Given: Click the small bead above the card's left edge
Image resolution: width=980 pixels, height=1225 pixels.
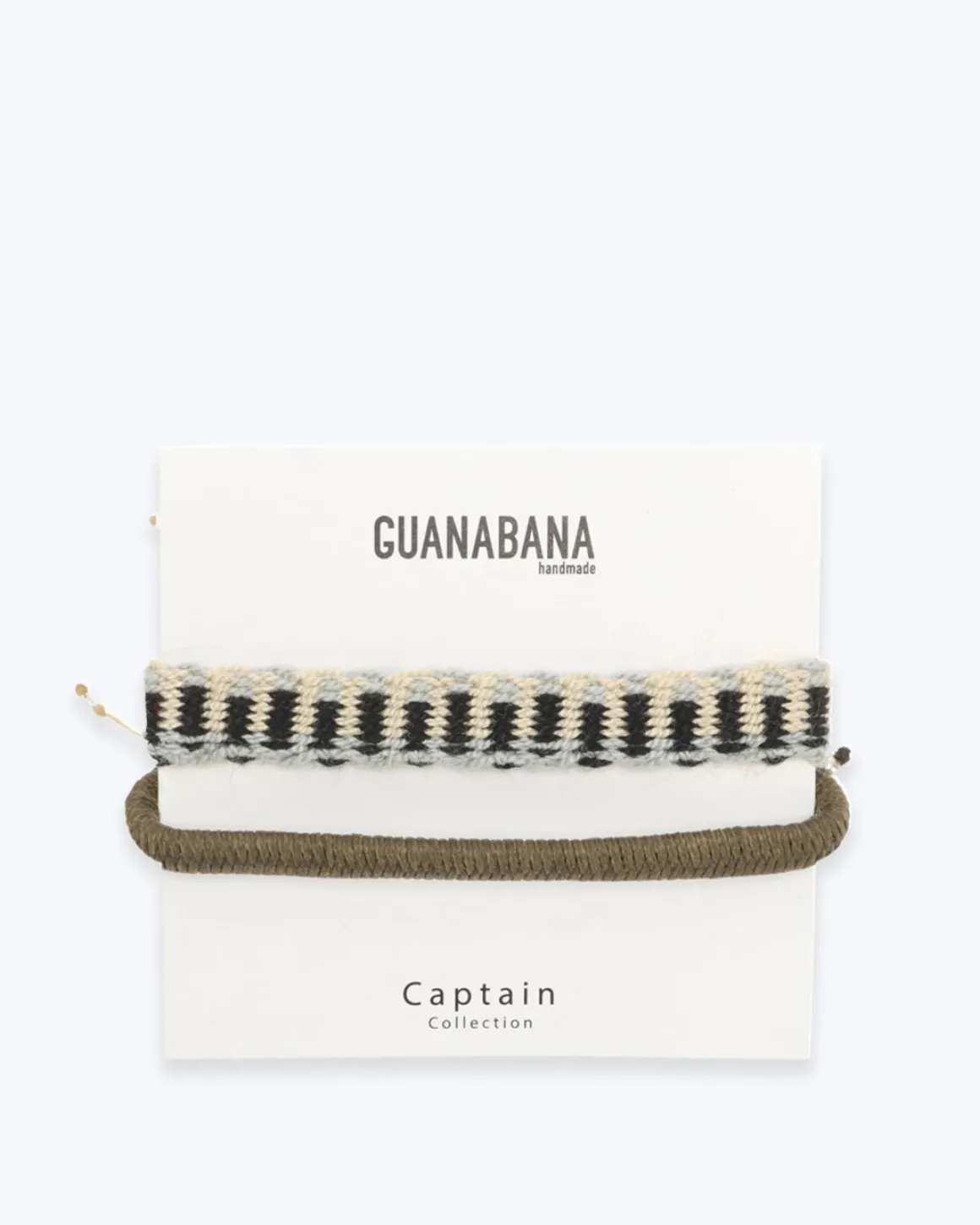Looking at the screenshot, I should 153,520.
